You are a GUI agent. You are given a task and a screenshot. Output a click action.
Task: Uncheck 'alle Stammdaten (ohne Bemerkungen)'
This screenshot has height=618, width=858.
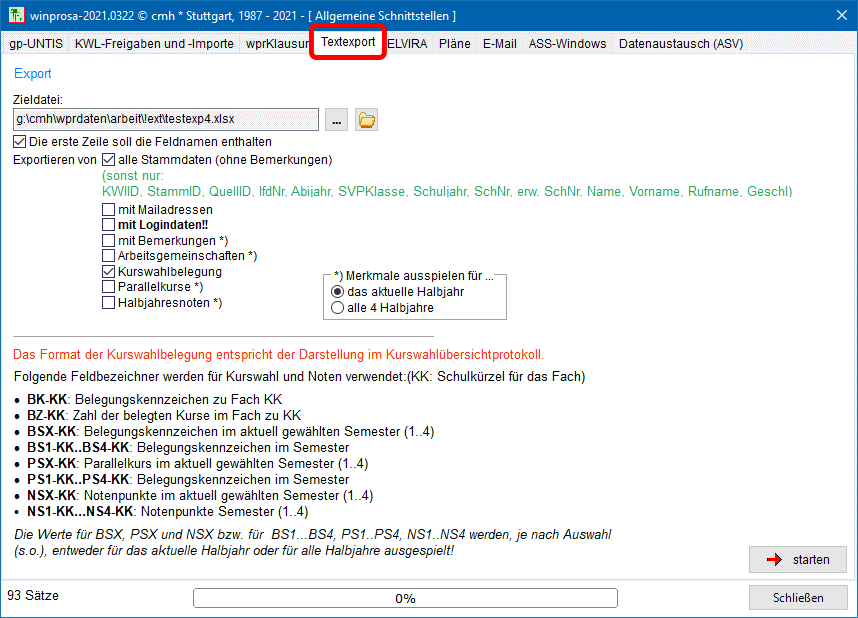108,159
